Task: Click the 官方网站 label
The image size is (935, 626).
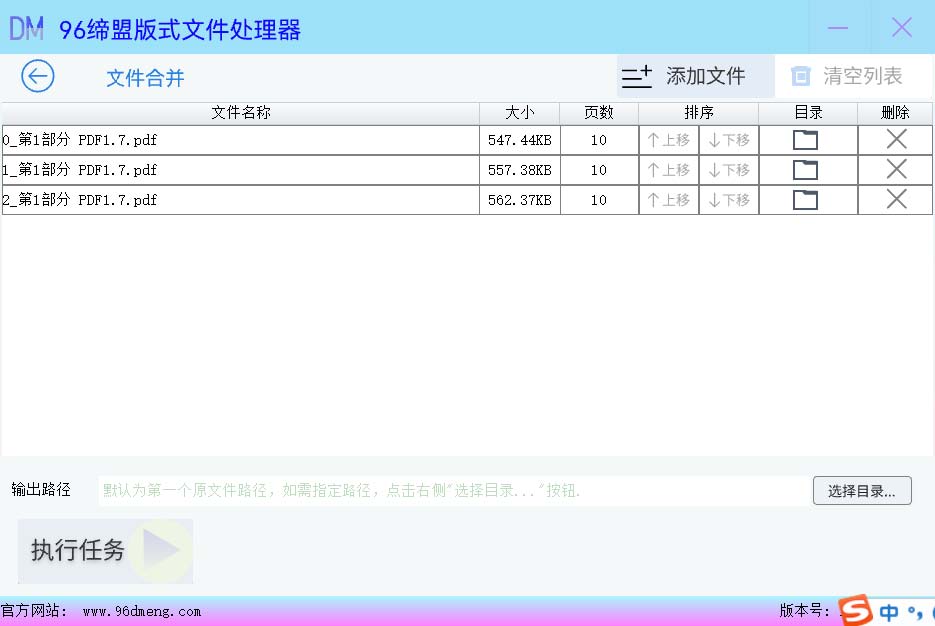Action: click(x=34, y=610)
